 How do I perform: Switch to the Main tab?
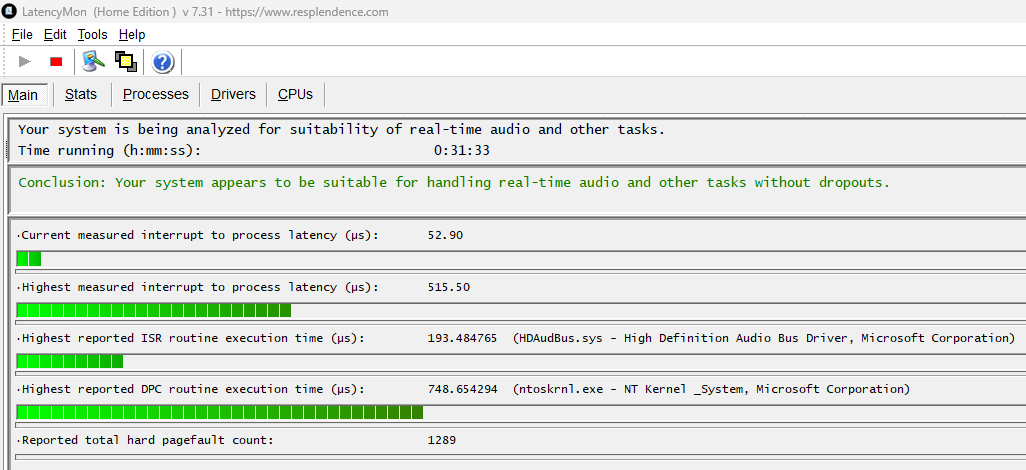(24, 95)
